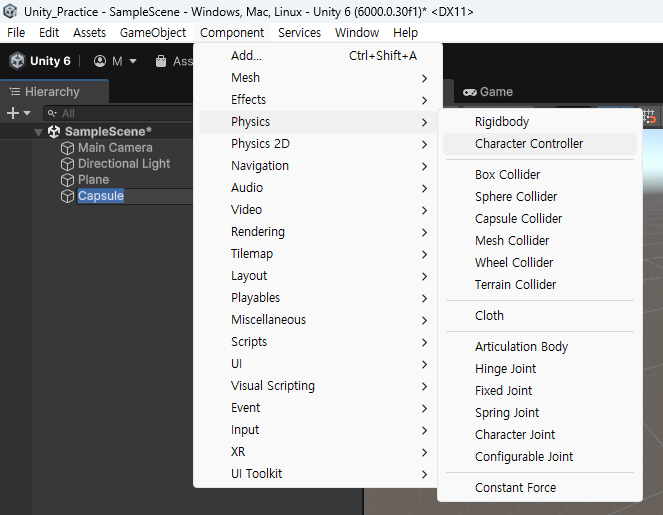Viewport: 663px width, 515px height.
Task: Expand the Mesh submenu
Action: point(318,78)
